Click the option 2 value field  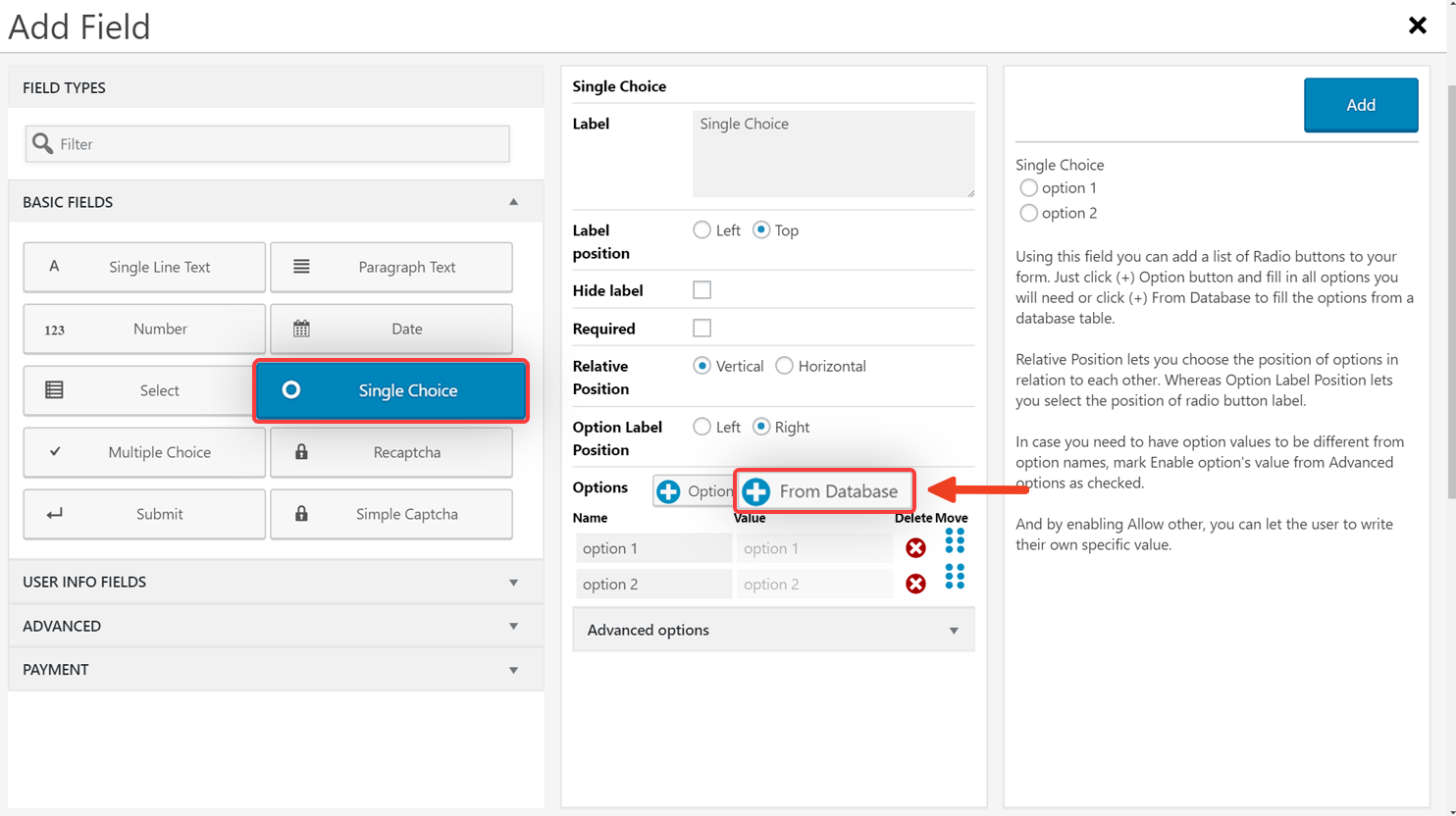[x=814, y=584]
